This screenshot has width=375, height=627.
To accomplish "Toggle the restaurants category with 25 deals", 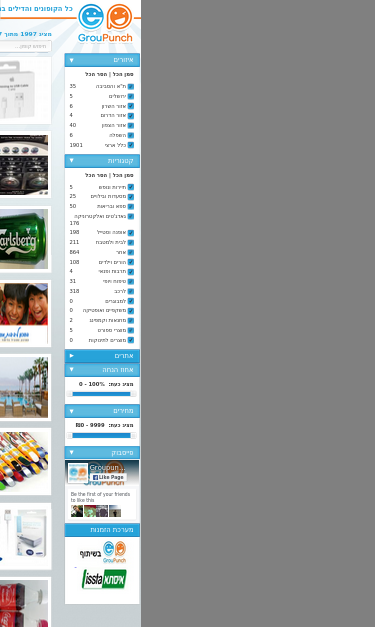I will click(x=131, y=197).
